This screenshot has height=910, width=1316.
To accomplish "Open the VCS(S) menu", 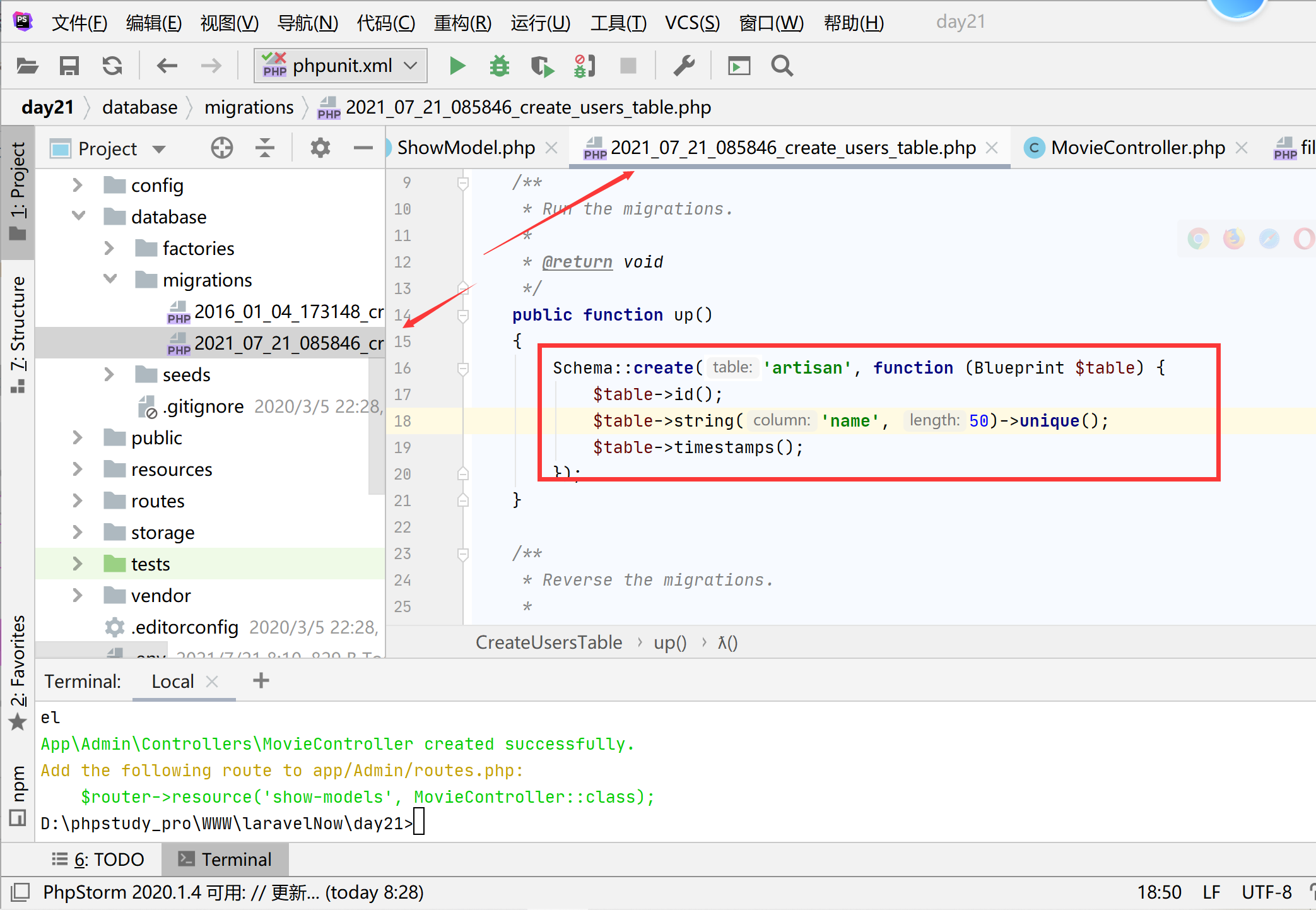I will [x=691, y=23].
